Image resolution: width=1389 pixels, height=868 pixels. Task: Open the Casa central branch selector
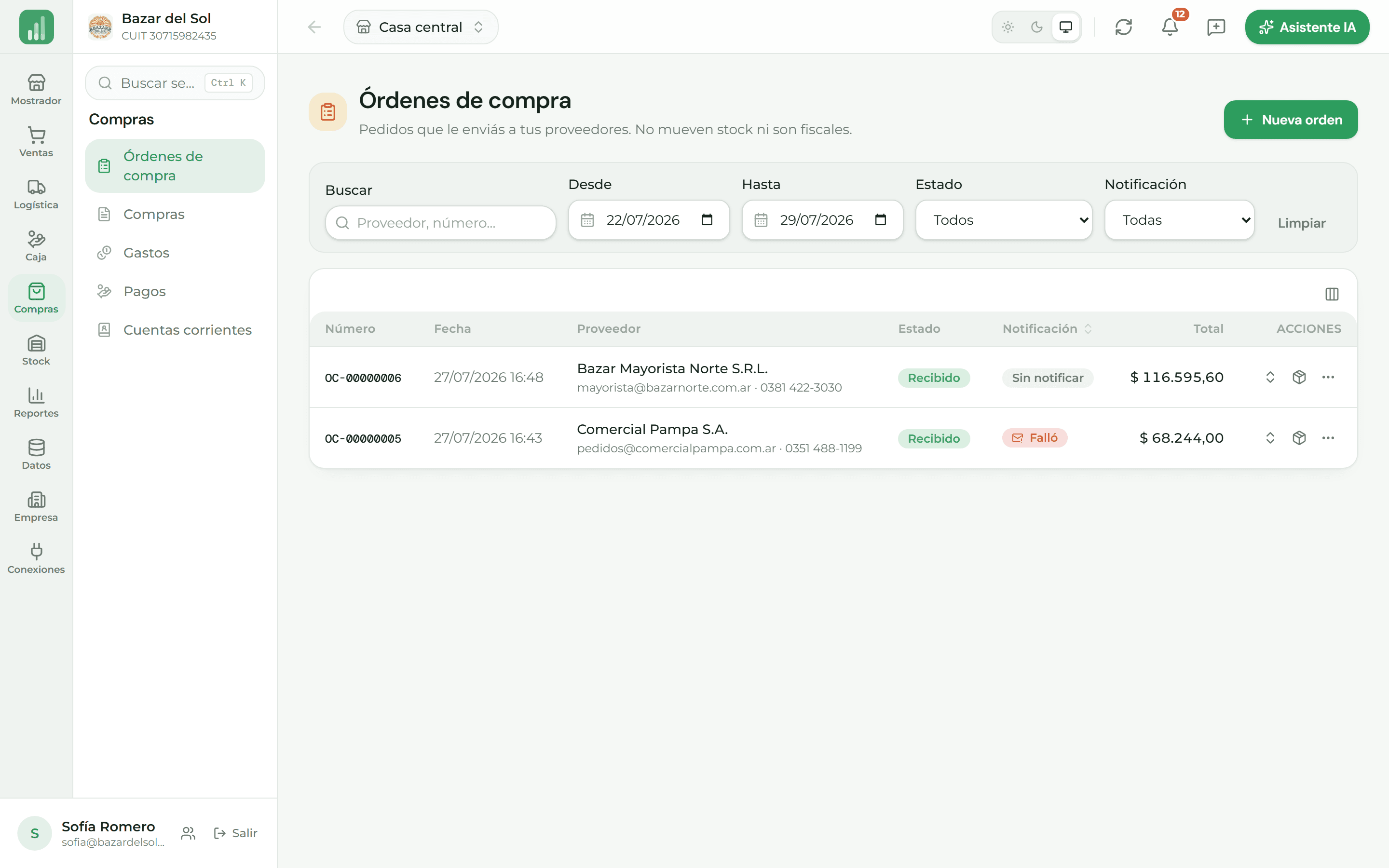(x=421, y=27)
